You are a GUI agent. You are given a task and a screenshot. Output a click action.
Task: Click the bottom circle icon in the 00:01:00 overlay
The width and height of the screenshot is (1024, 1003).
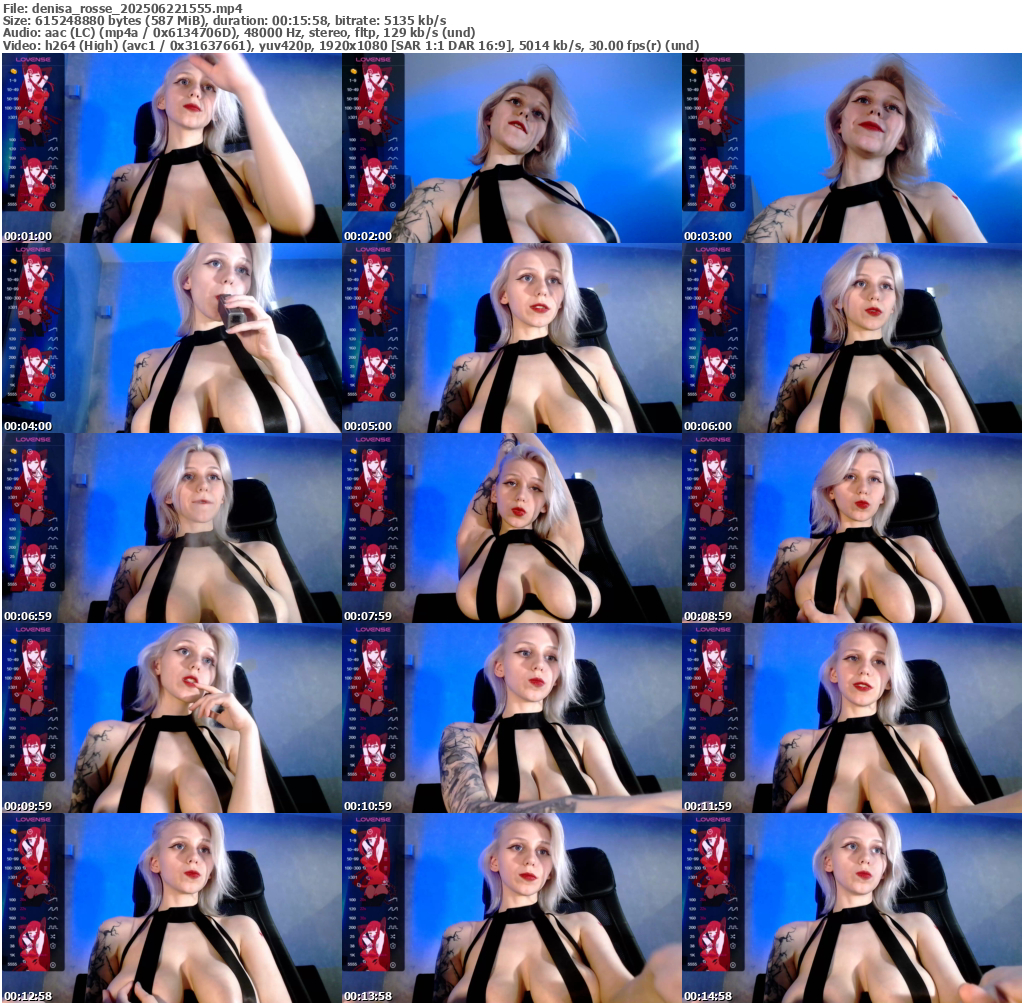click(51, 204)
